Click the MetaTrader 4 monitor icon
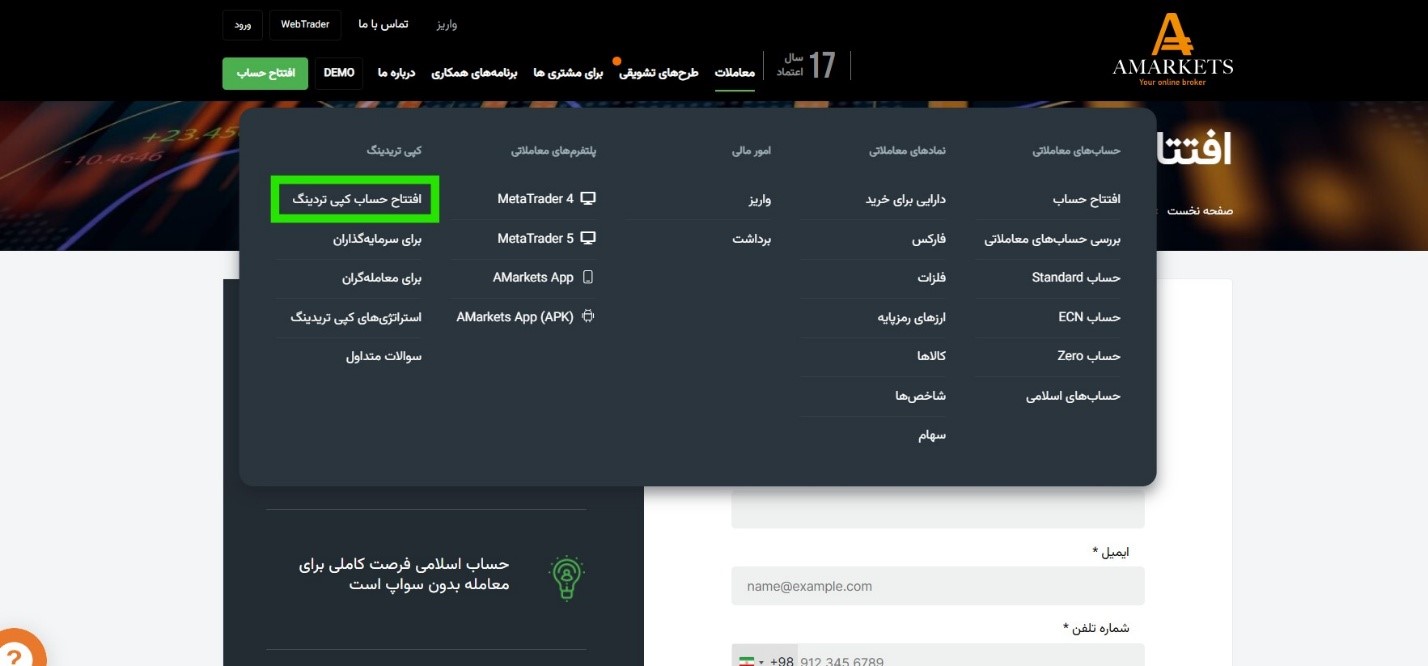This screenshot has height=666, width=1428. click(x=588, y=199)
